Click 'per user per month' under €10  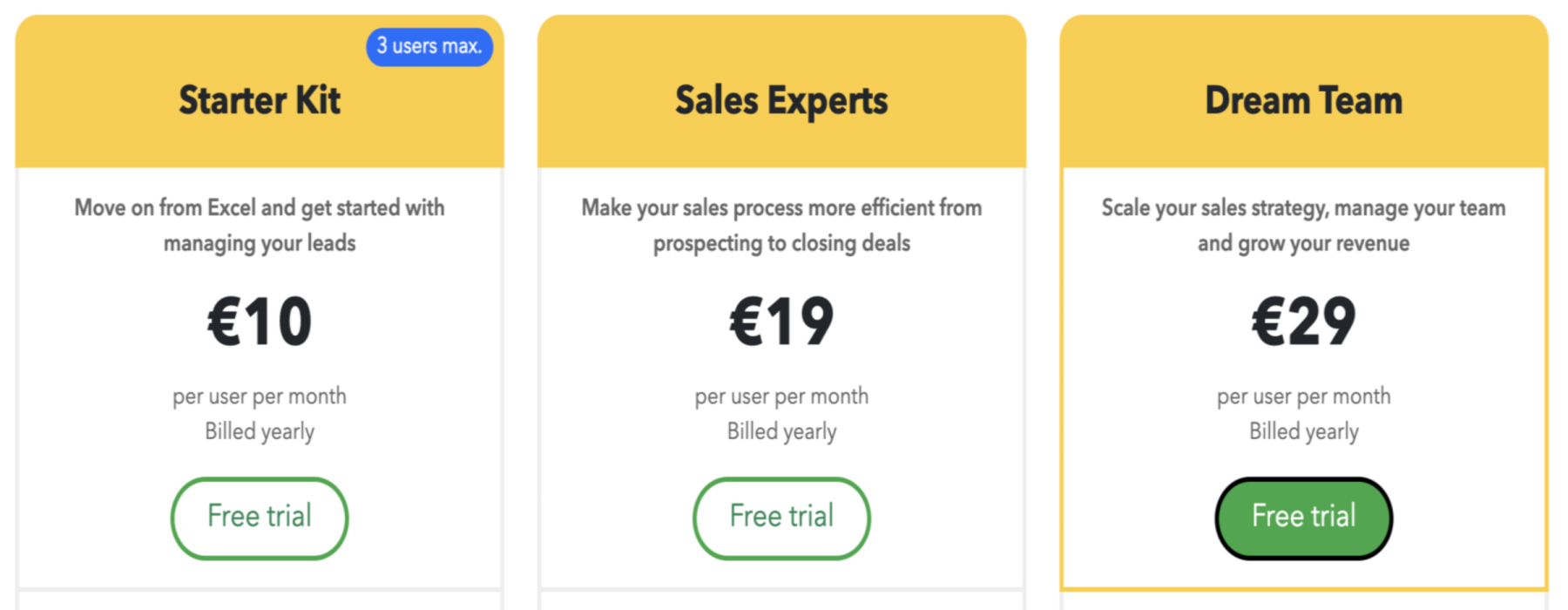(x=260, y=396)
